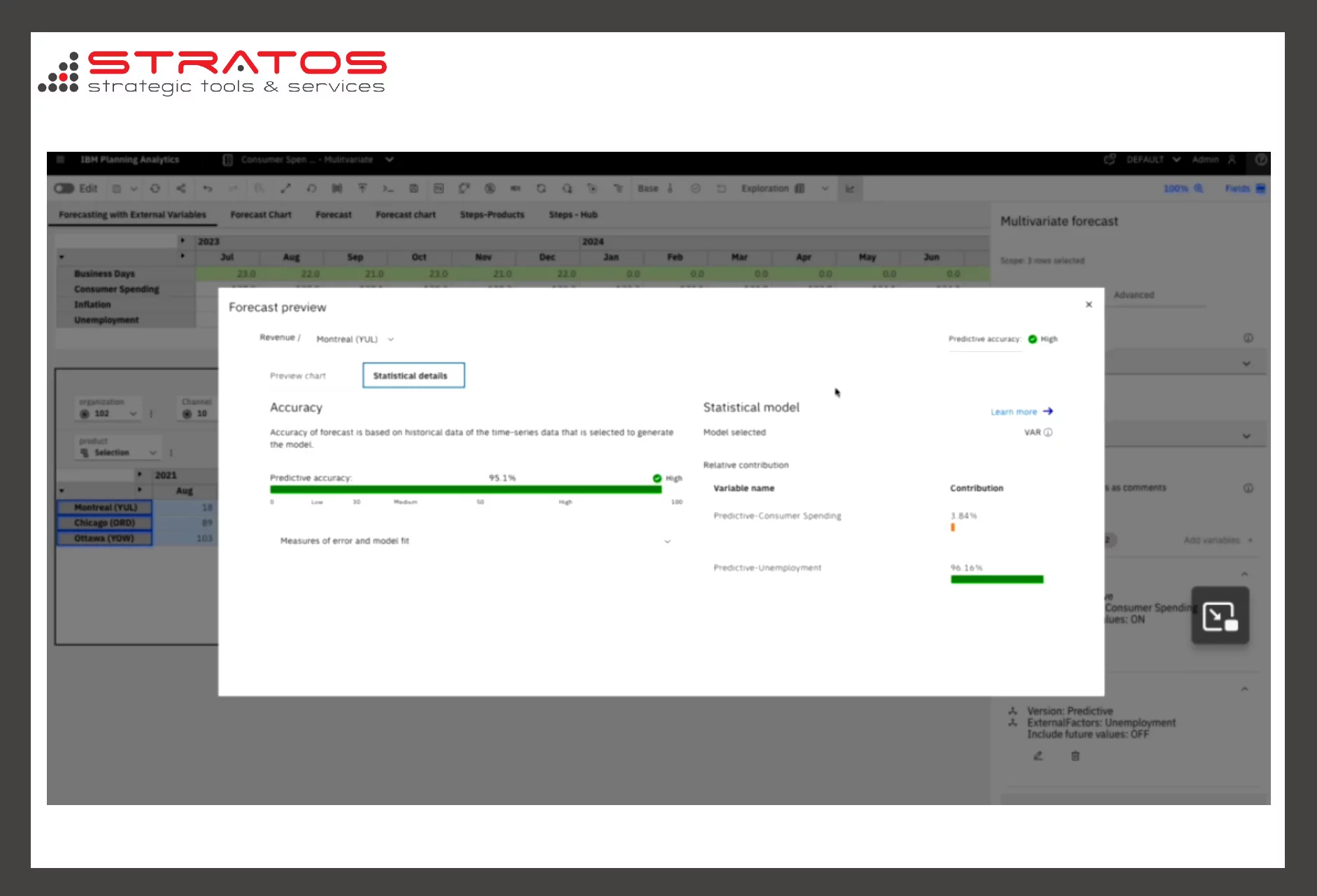
Task: Select the Statistical details tab
Action: [x=413, y=376]
